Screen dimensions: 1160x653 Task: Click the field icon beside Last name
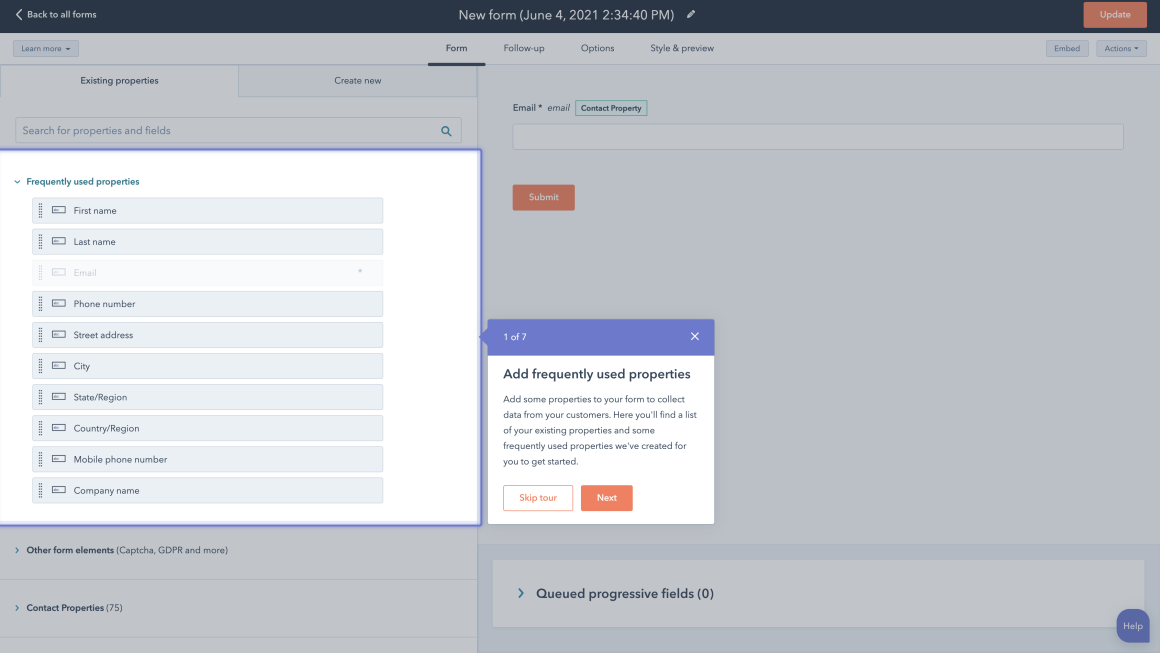[x=60, y=241]
